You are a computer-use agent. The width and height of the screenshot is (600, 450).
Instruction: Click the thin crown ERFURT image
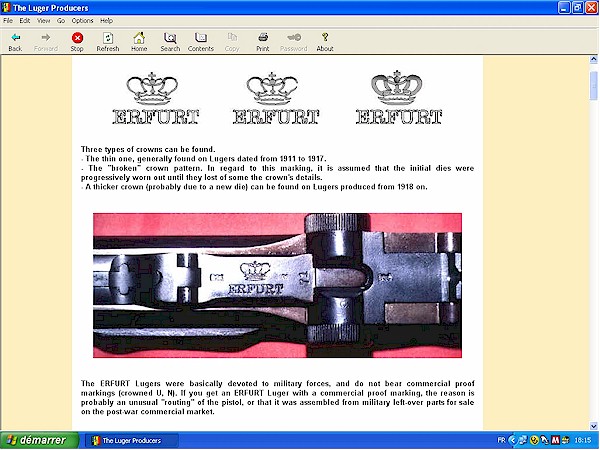155,98
